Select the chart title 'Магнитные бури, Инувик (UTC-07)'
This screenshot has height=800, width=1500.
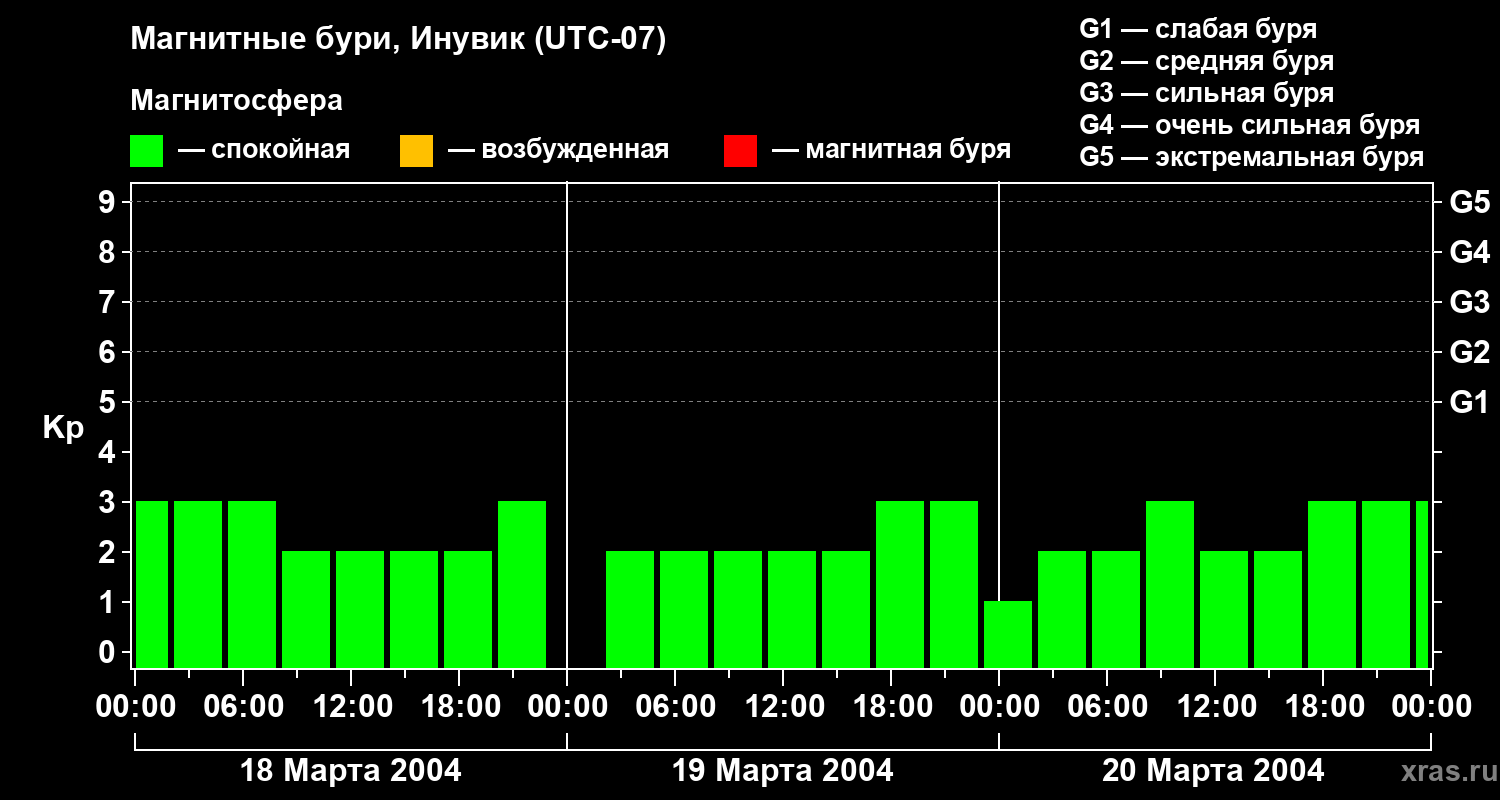pos(398,40)
